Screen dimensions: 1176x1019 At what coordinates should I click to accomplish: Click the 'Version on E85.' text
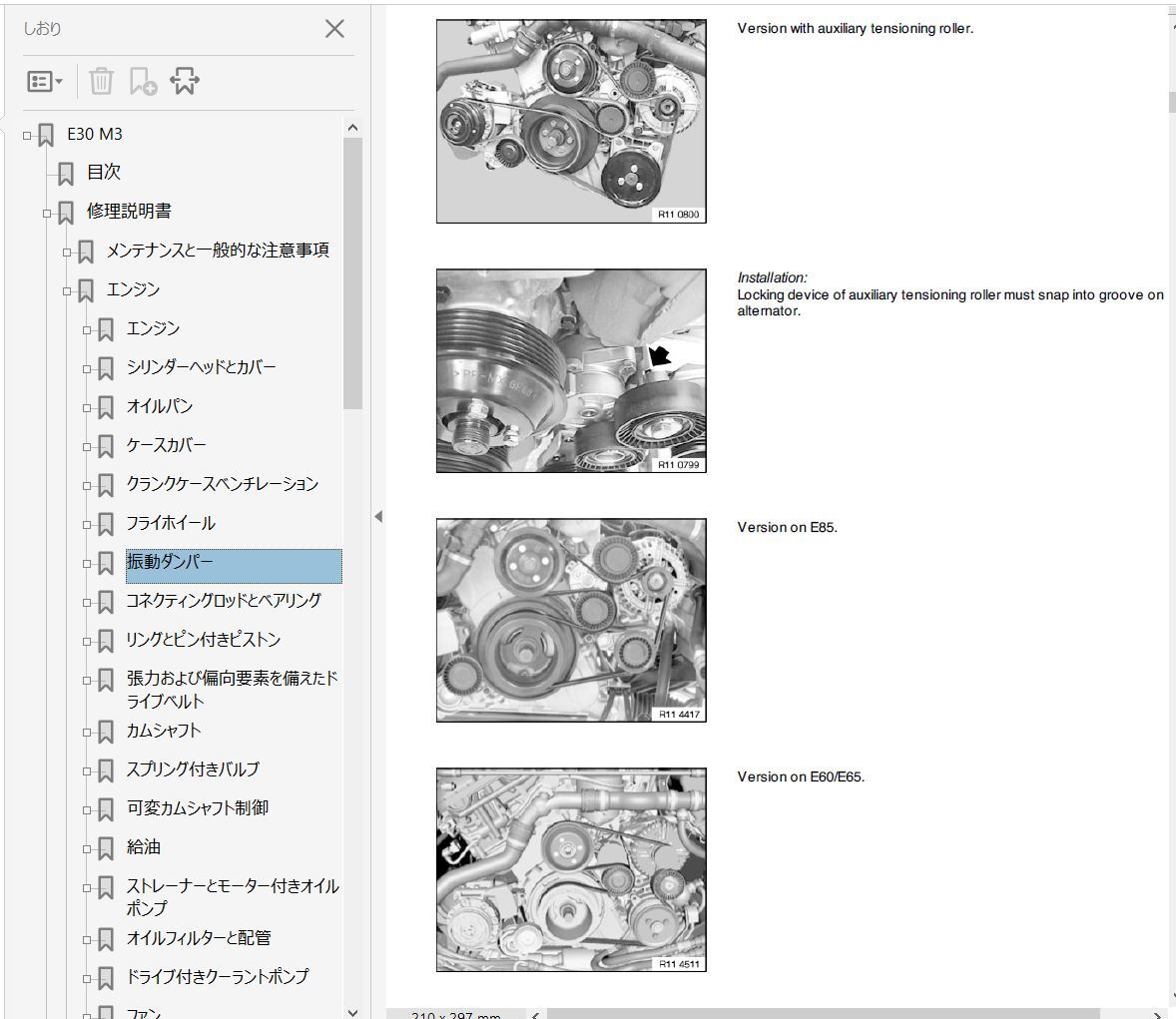click(x=787, y=527)
